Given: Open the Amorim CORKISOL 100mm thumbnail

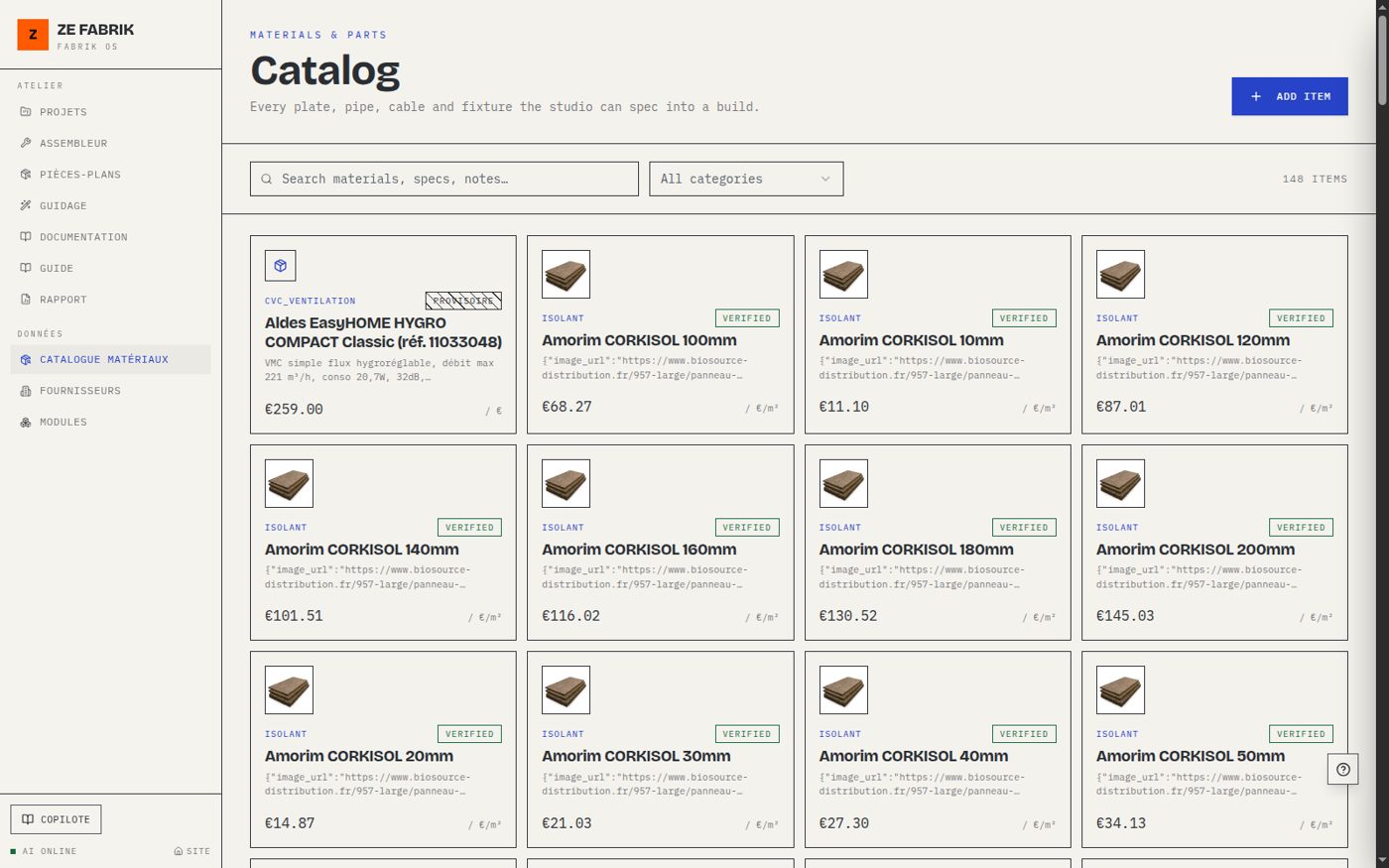Looking at the screenshot, I should (567, 275).
